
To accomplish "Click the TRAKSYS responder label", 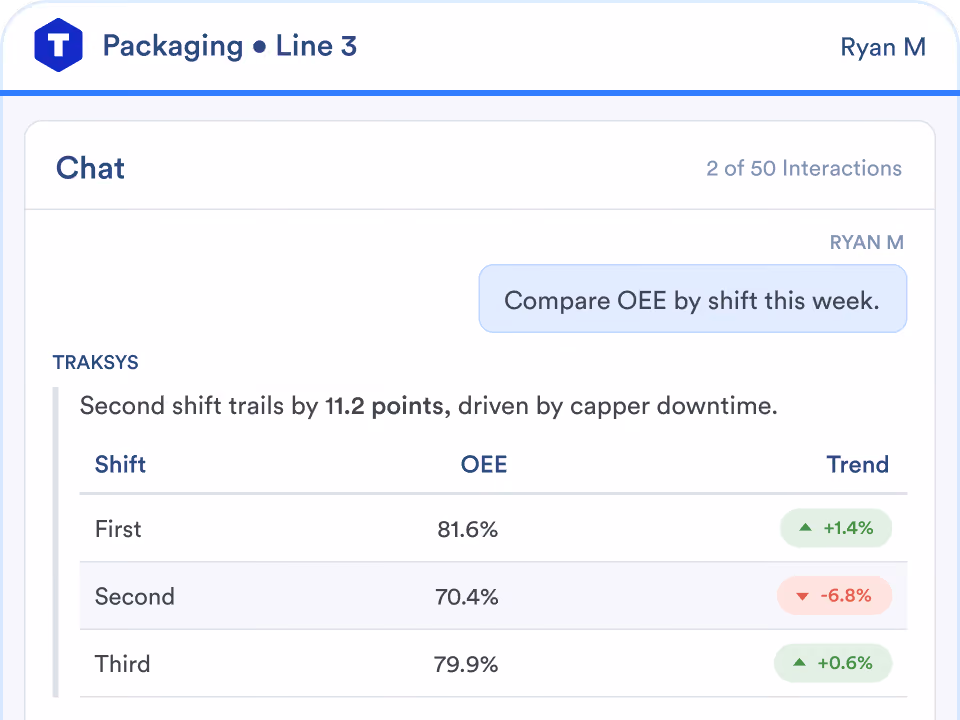I will [96, 362].
